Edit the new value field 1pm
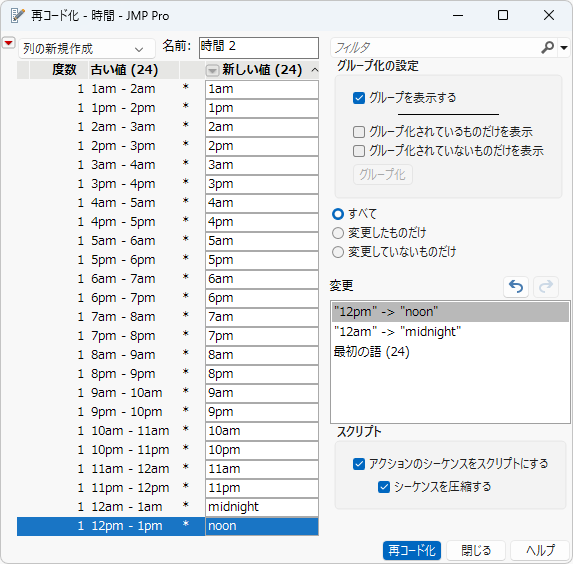This screenshot has height=564, width=573. tap(262, 108)
